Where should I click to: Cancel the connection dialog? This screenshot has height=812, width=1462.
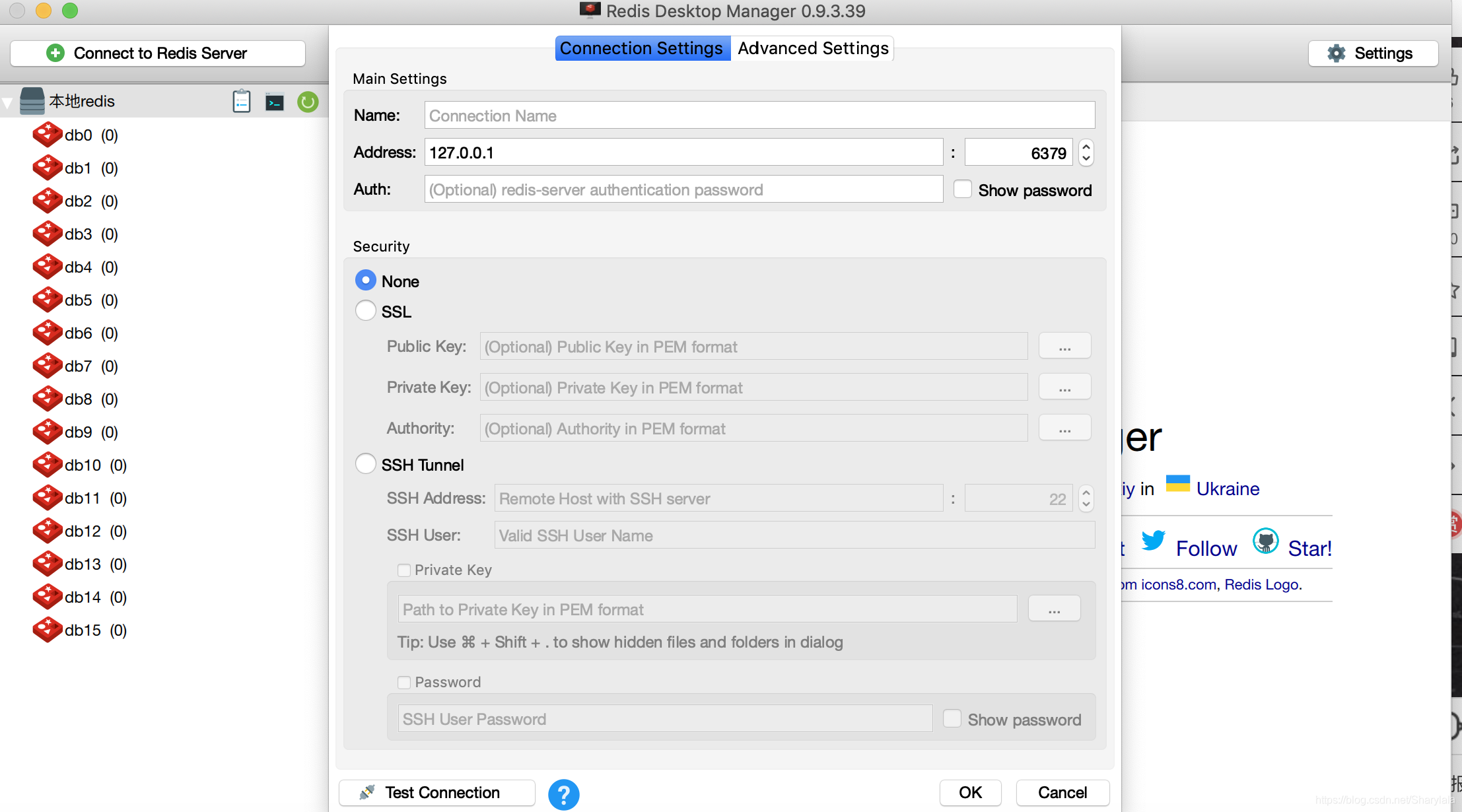tap(1062, 793)
